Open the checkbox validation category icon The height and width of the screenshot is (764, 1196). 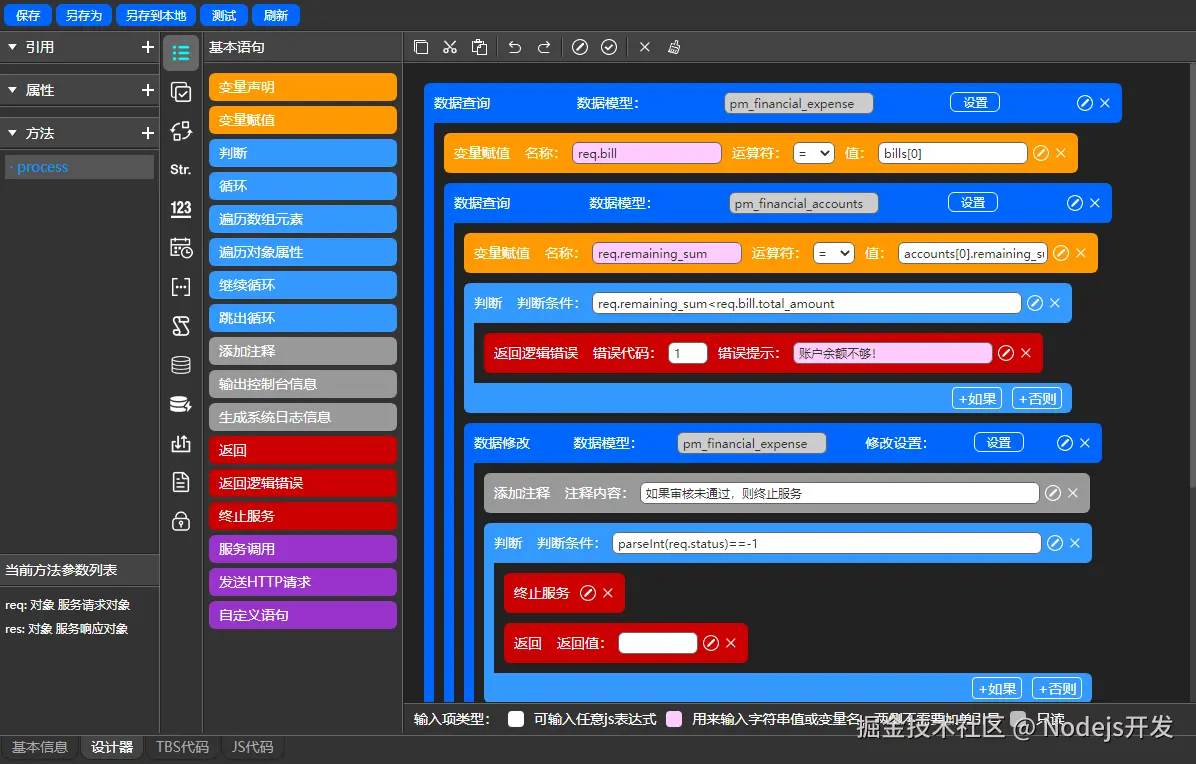[x=181, y=92]
